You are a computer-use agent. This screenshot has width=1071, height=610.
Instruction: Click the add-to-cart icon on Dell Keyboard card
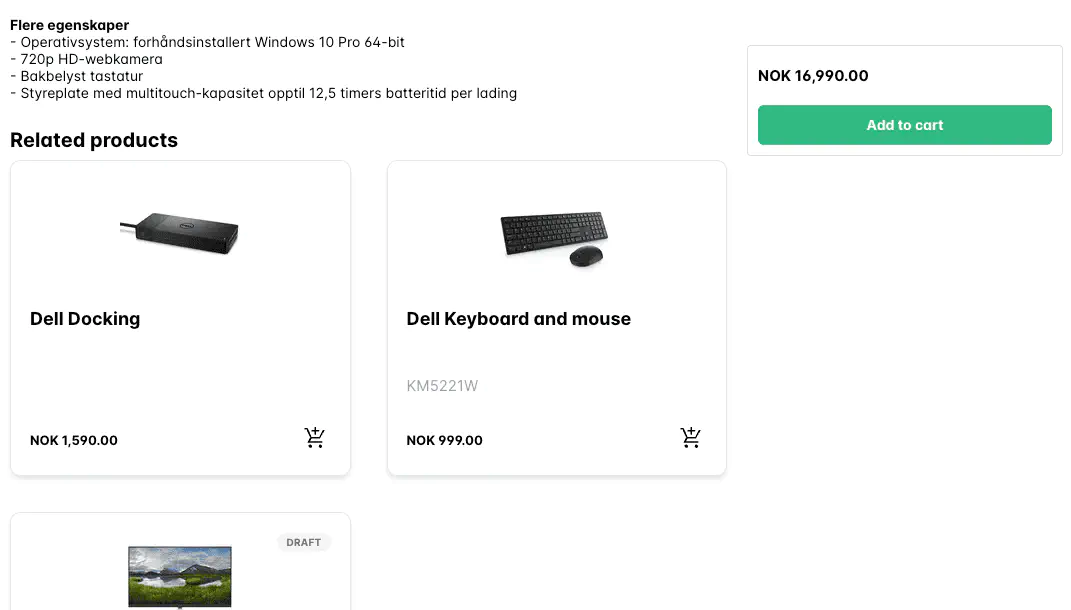click(x=690, y=437)
